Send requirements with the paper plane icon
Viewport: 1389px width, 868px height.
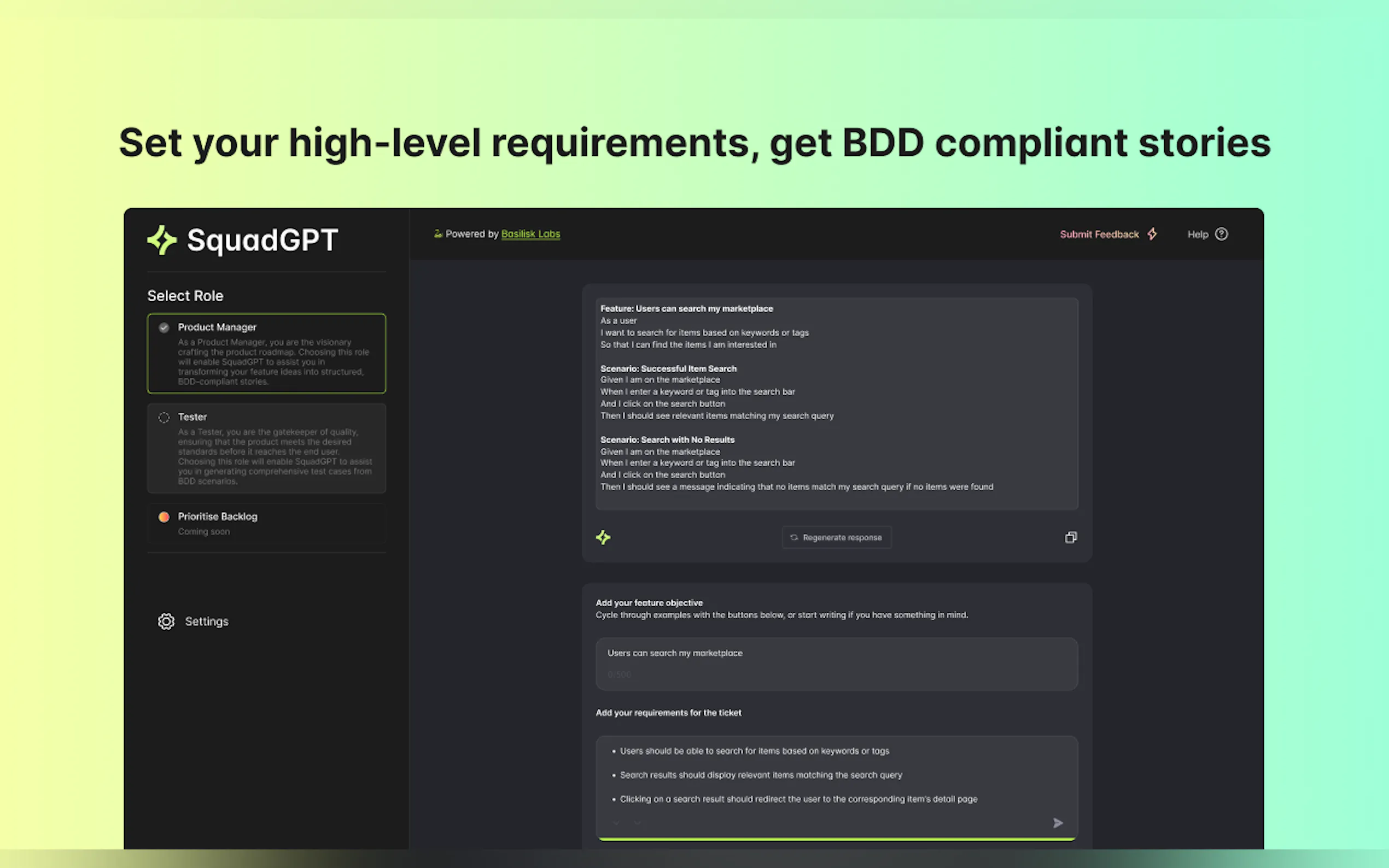(1058, 823)
